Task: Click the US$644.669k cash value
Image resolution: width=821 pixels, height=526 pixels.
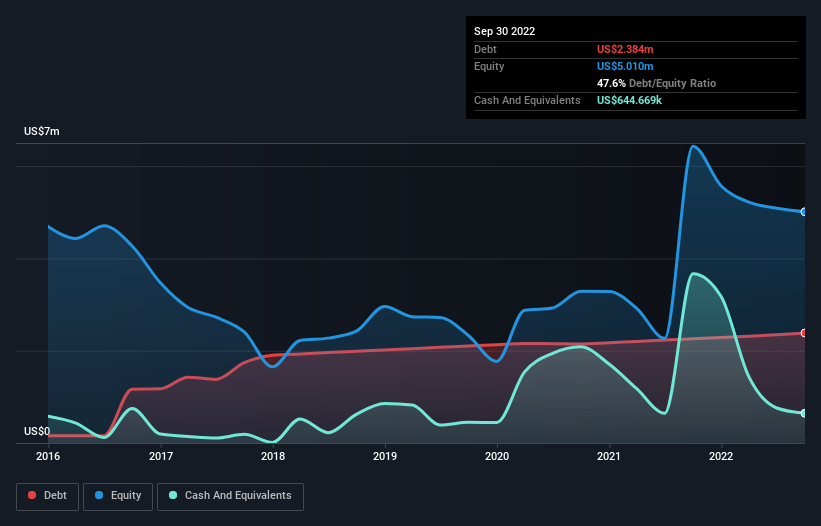Action: (629, 100)
